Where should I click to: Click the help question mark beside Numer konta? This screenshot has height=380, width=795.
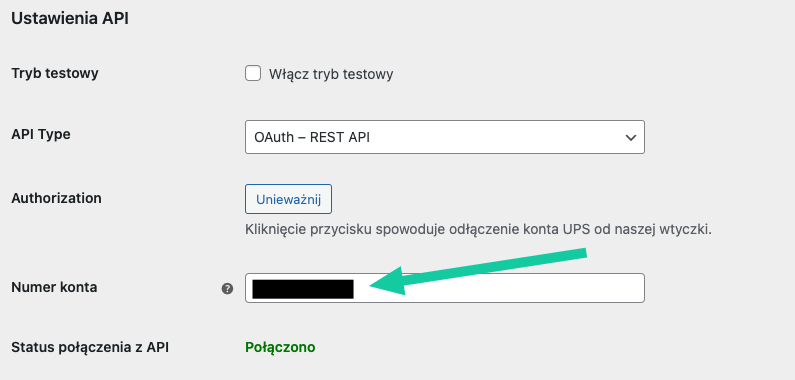[x=227, y=289]
